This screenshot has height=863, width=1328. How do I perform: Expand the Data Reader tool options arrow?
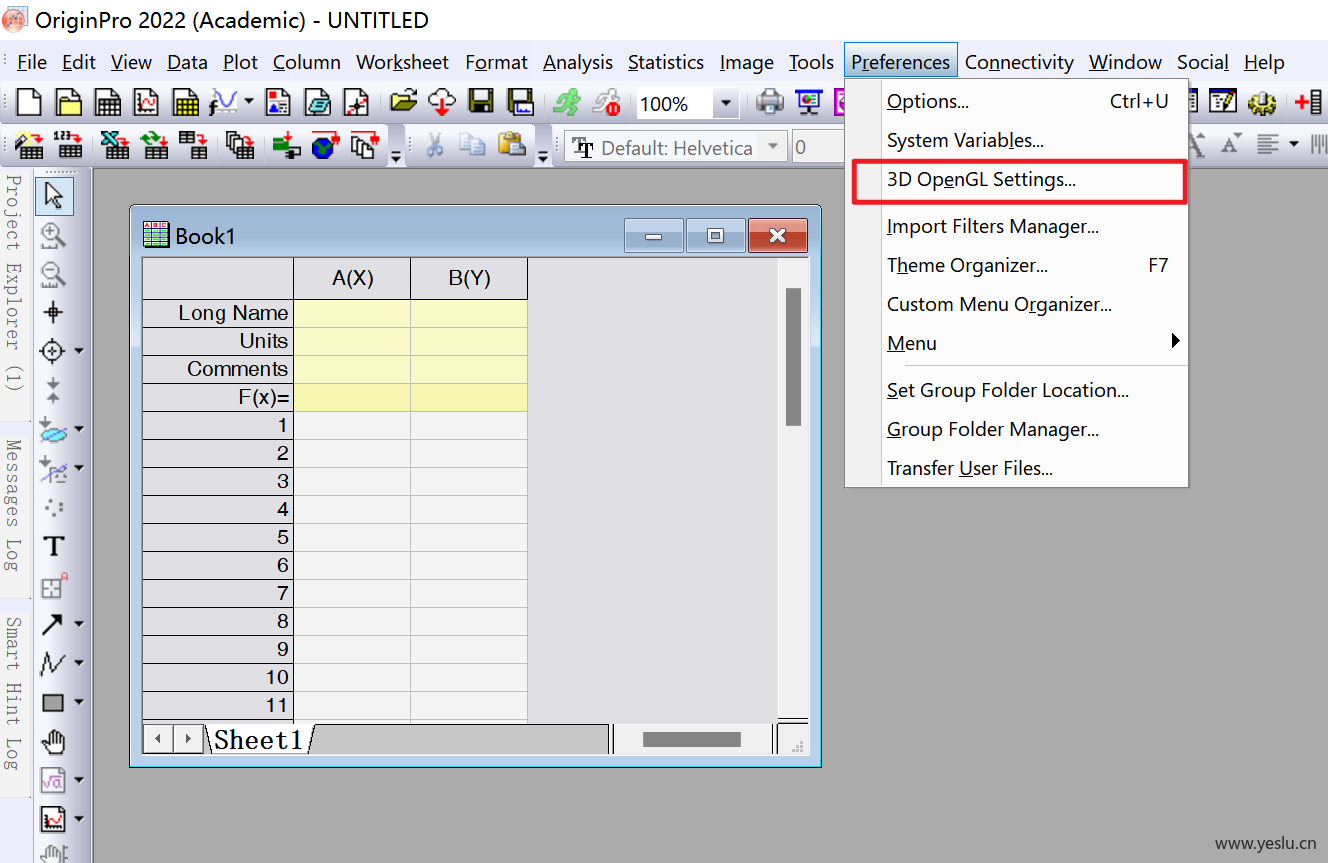click(x=79, y=352)
